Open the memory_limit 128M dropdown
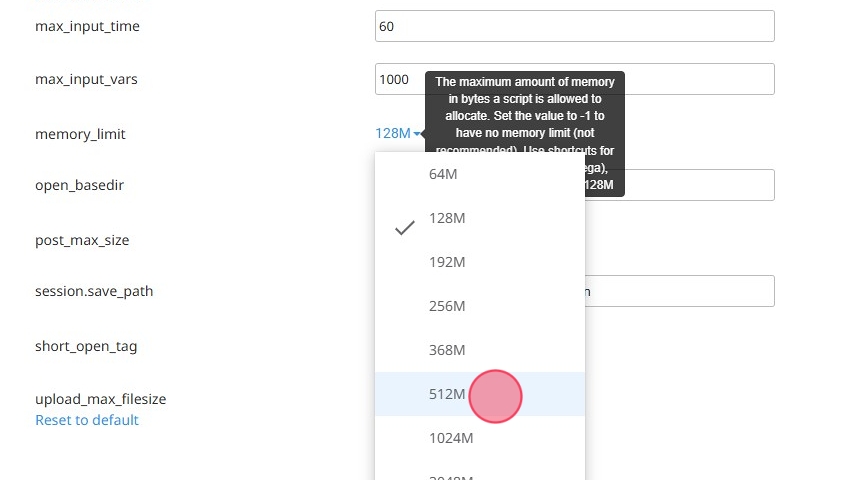Image resolution: width=860 pixels, height=480 pixels. pyautogui.click(x=397, y=134)
